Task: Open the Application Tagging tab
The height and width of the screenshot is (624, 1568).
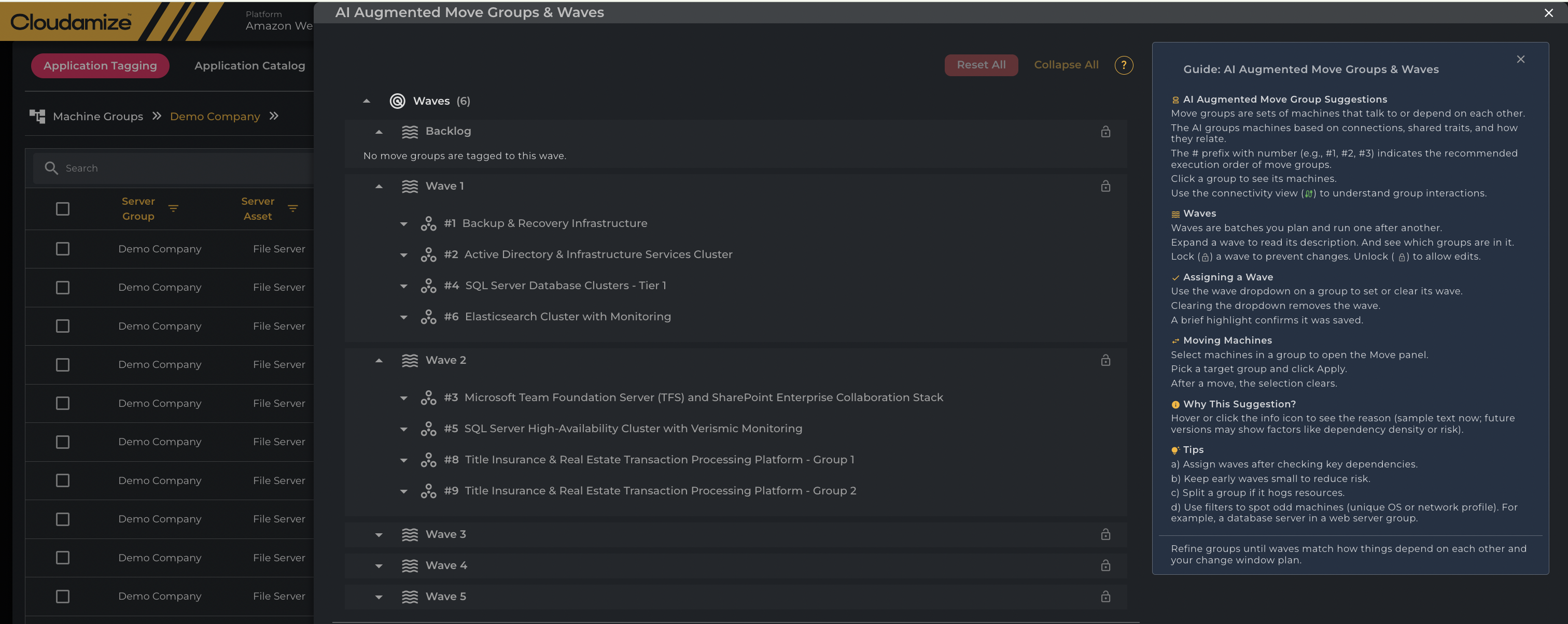Action: pos(100,66)
